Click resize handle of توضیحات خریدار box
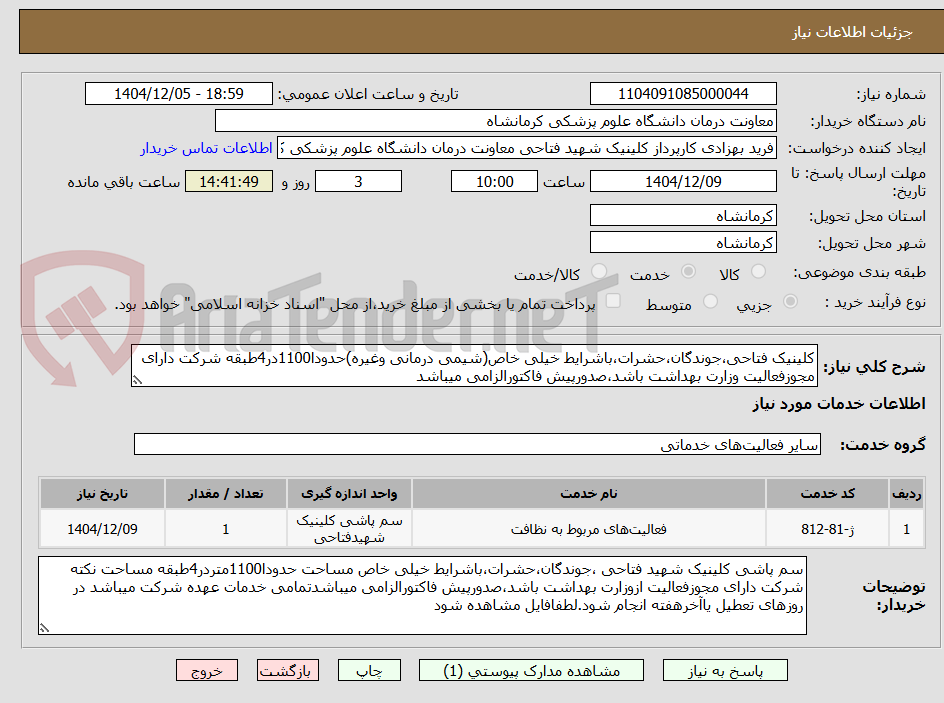This screenshot has width=944, height=703. tap(44, 628)
